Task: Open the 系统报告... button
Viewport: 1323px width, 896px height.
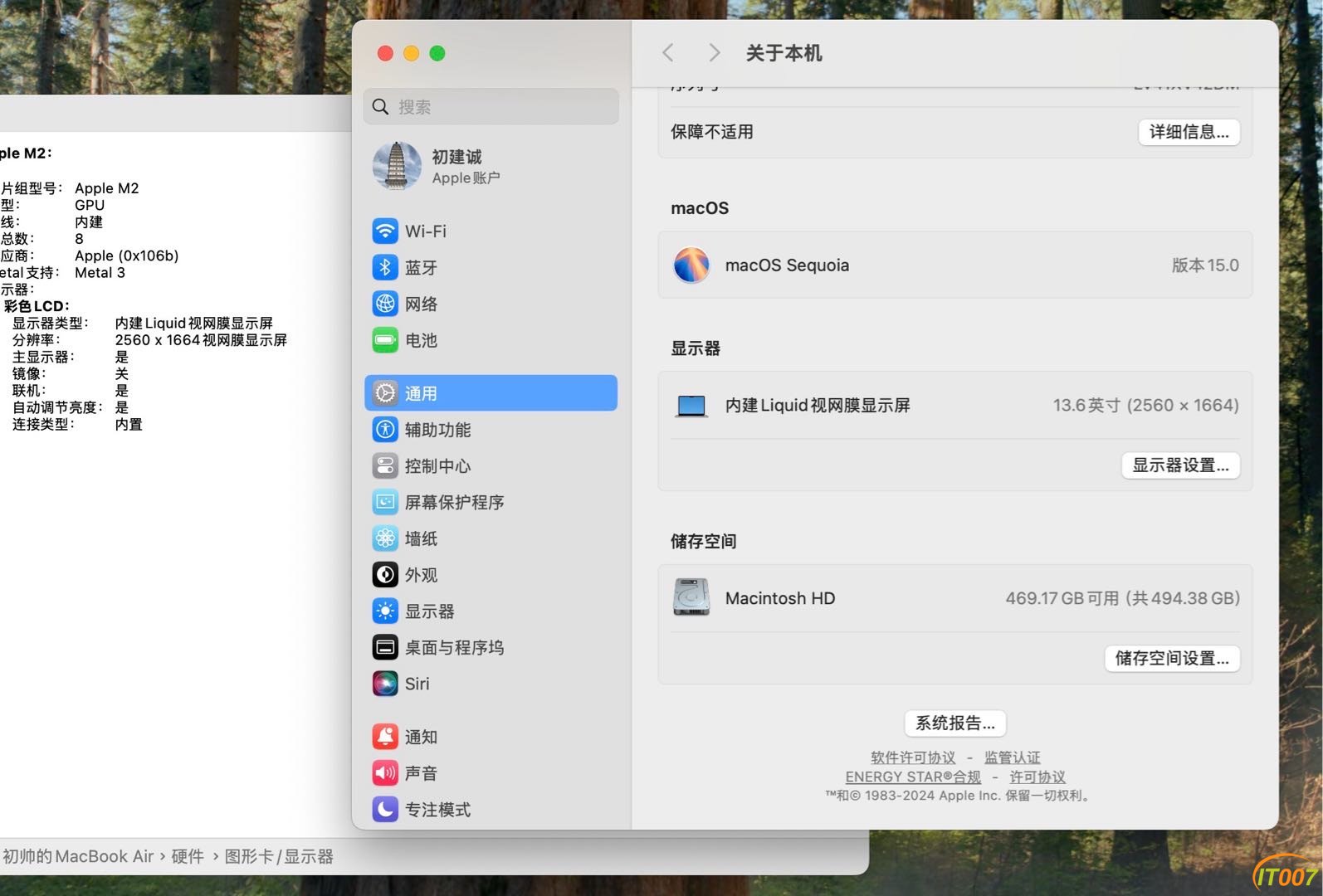Action: coord(954,723)
